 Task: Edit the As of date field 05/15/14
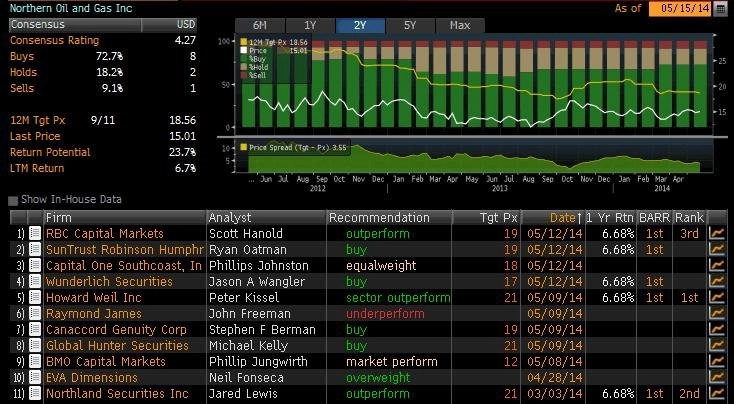680,8
